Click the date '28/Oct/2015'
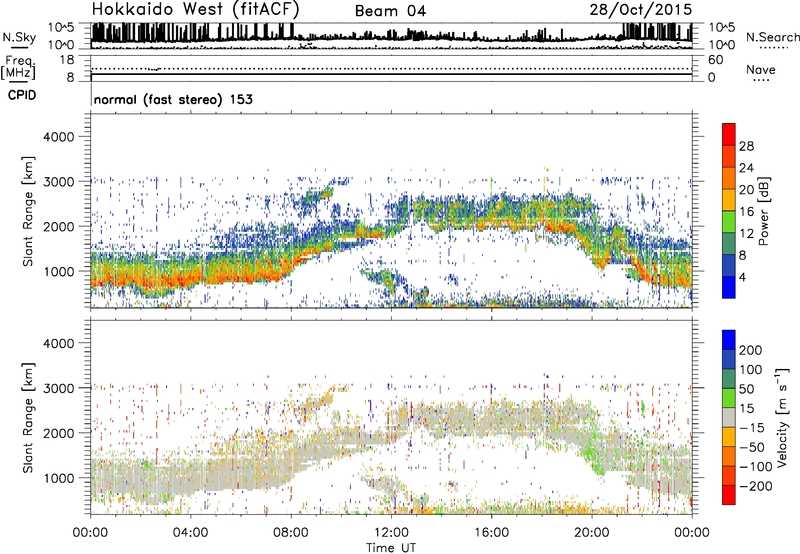 [641, 10]
